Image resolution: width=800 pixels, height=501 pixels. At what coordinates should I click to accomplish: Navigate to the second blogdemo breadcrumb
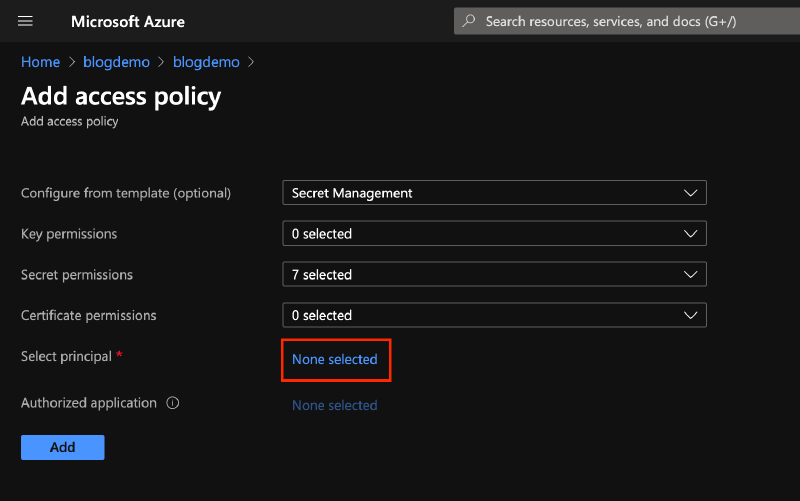coord(206,62)
